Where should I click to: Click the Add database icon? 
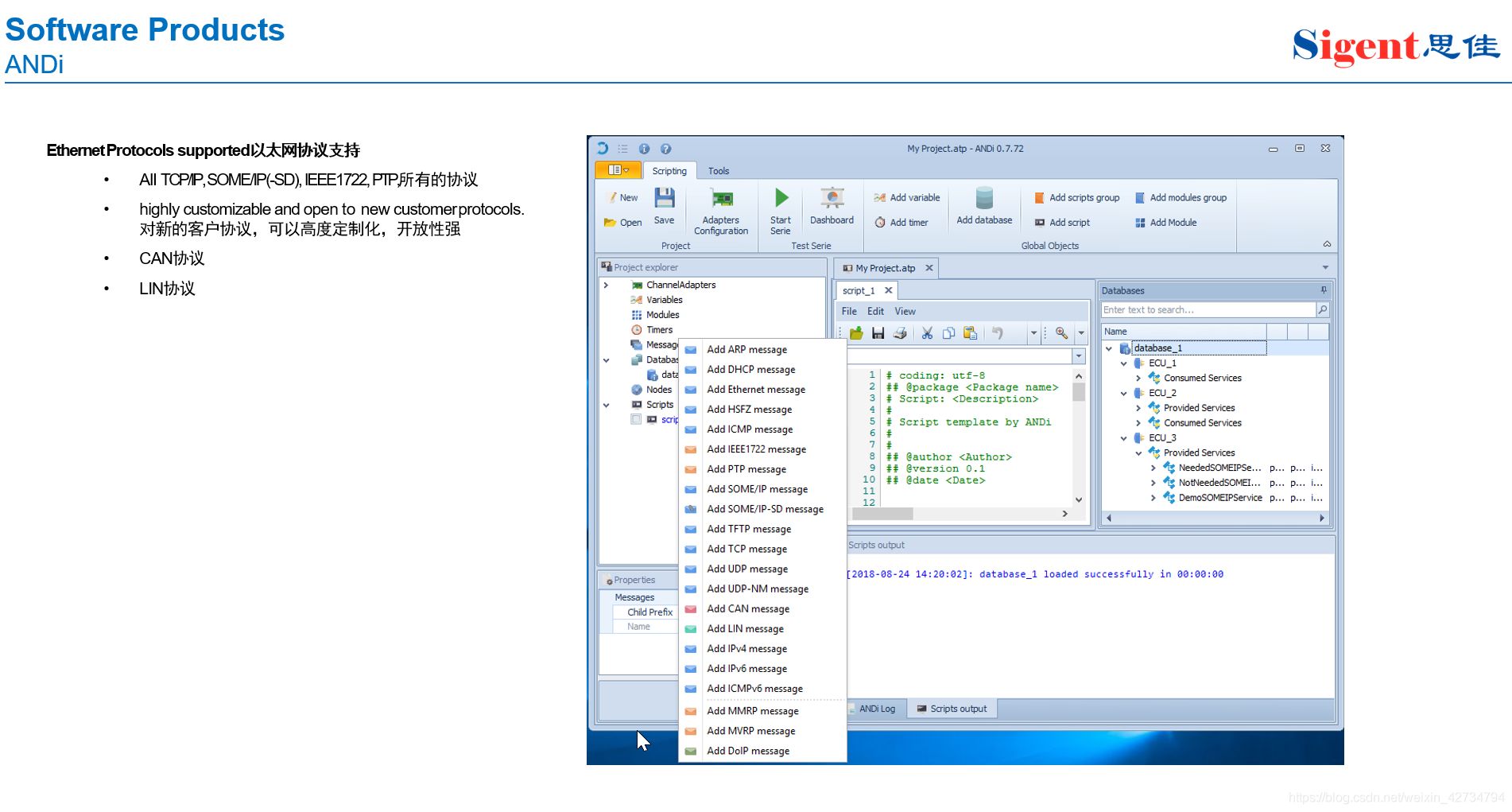click(x=984, y=198)
